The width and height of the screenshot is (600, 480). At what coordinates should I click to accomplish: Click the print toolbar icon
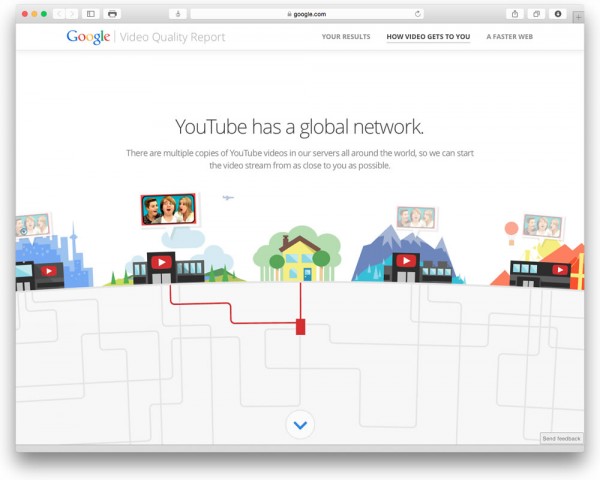click(x=112, y=14)
